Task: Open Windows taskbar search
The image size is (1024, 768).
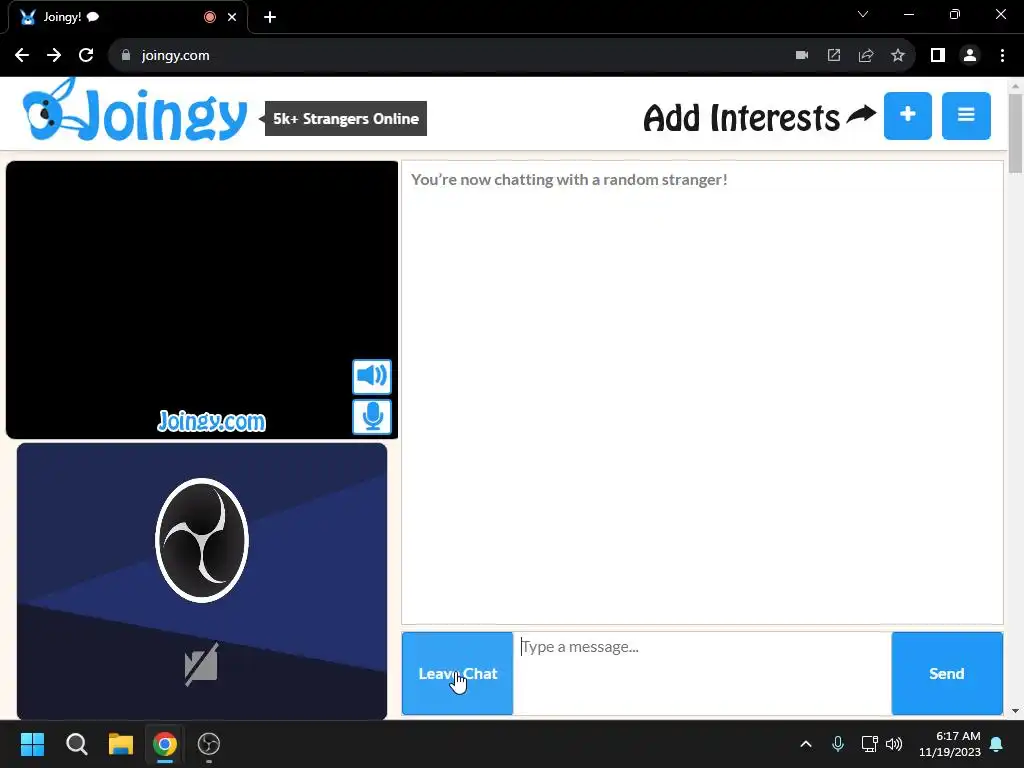Action: coord(76,744)
